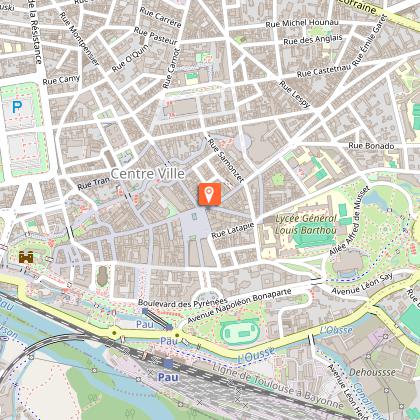
Task: Click the blue parking P icon
Action: pyautogui.click(x=17, y=107)
